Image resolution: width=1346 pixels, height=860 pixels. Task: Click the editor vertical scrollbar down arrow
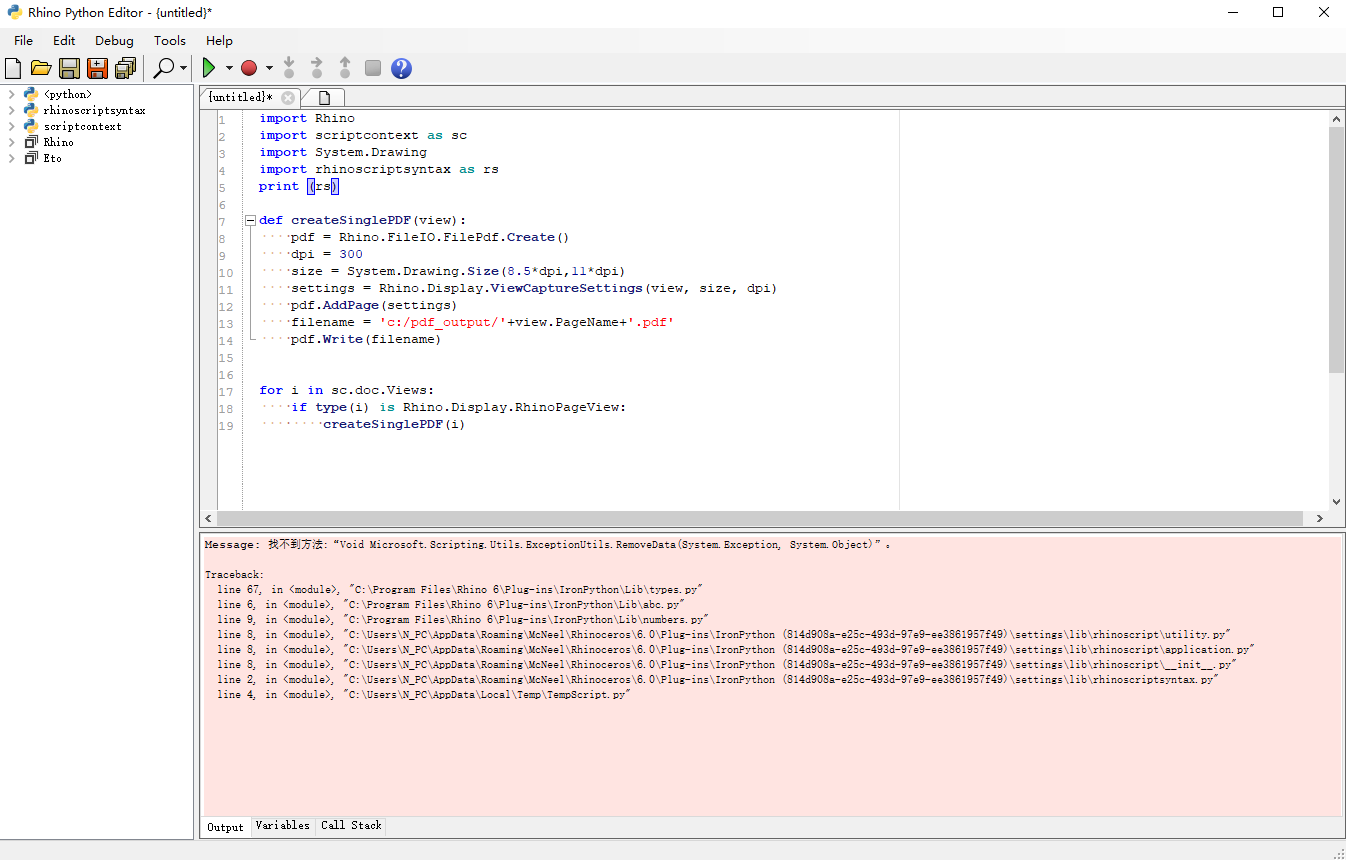[1337, 502]
